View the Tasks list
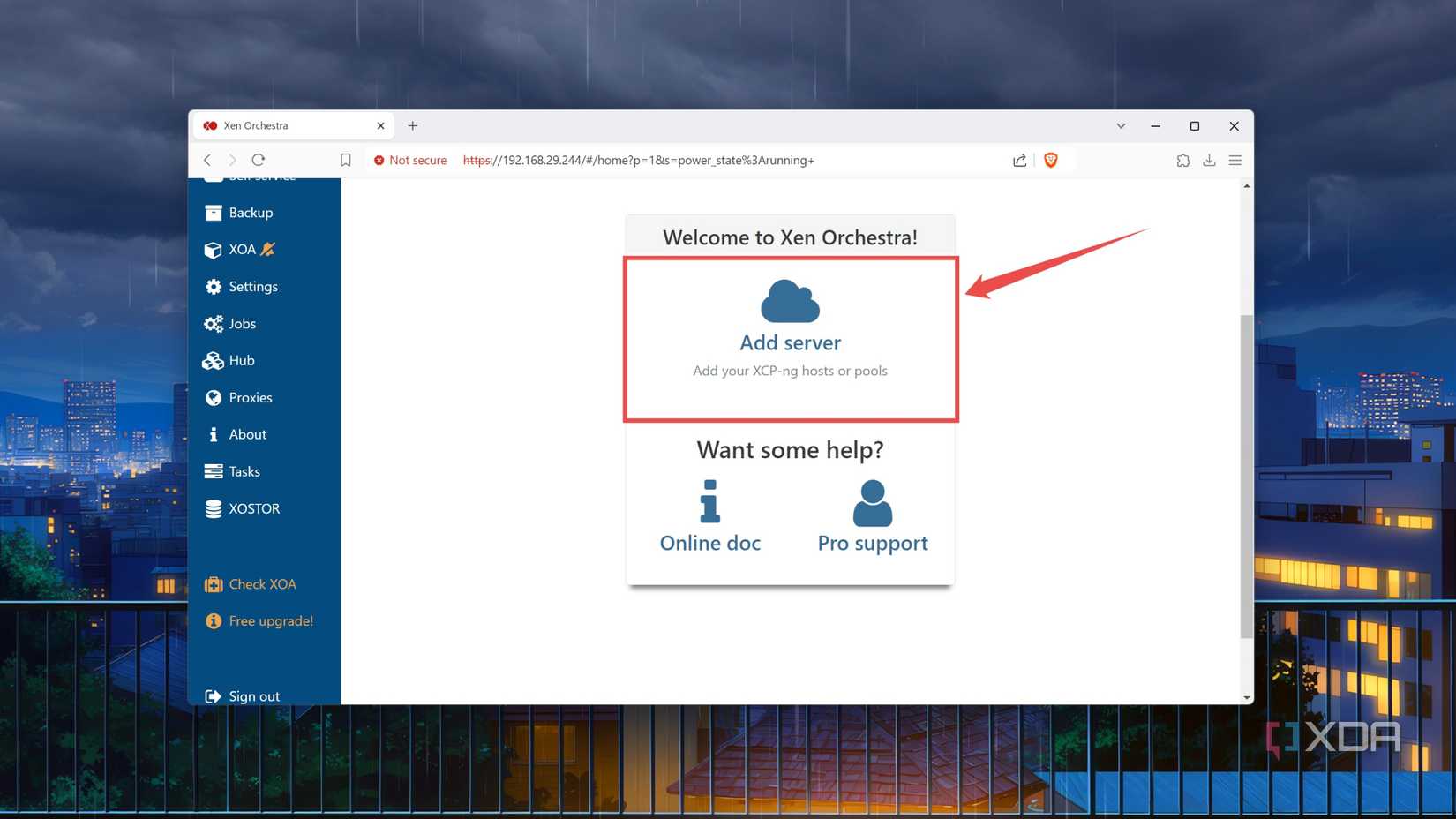 pyautogui.click(x=244, y=471)
